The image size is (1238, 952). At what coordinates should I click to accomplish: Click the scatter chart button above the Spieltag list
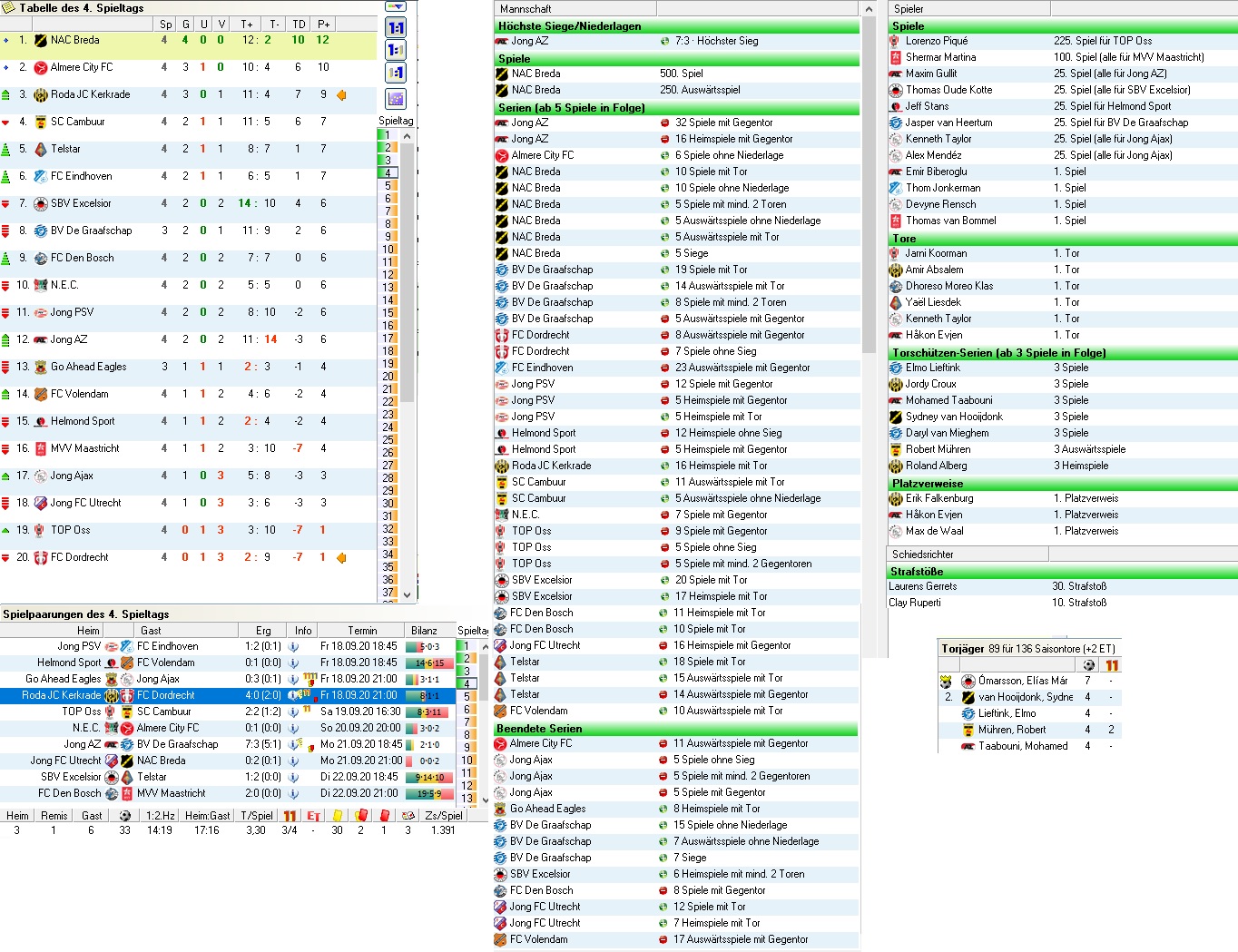[x=396, y=98]
